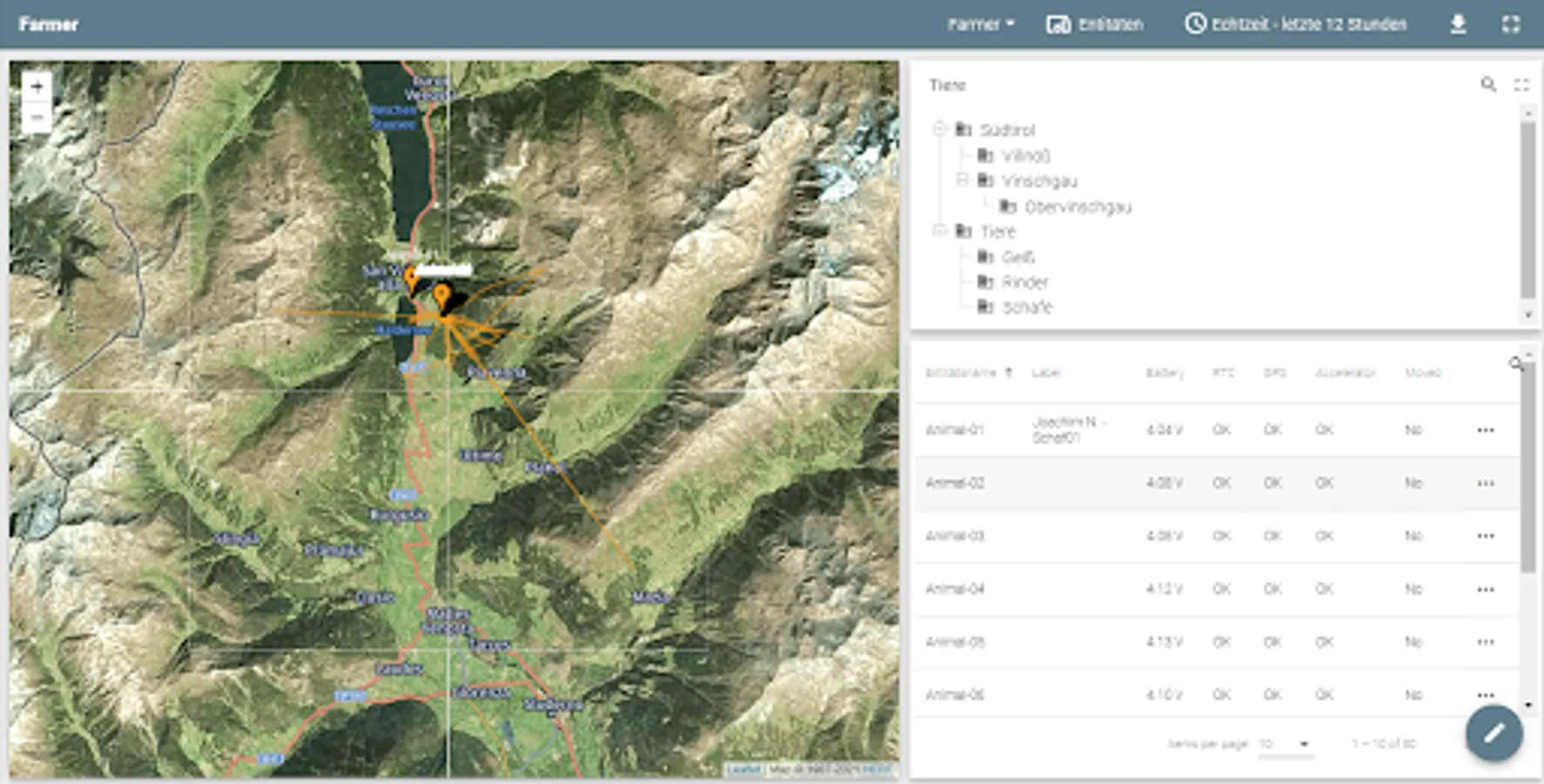Open the actions menu for Animal-04
This screenshot has height=784, width=1544.
tap(1486, 590)
